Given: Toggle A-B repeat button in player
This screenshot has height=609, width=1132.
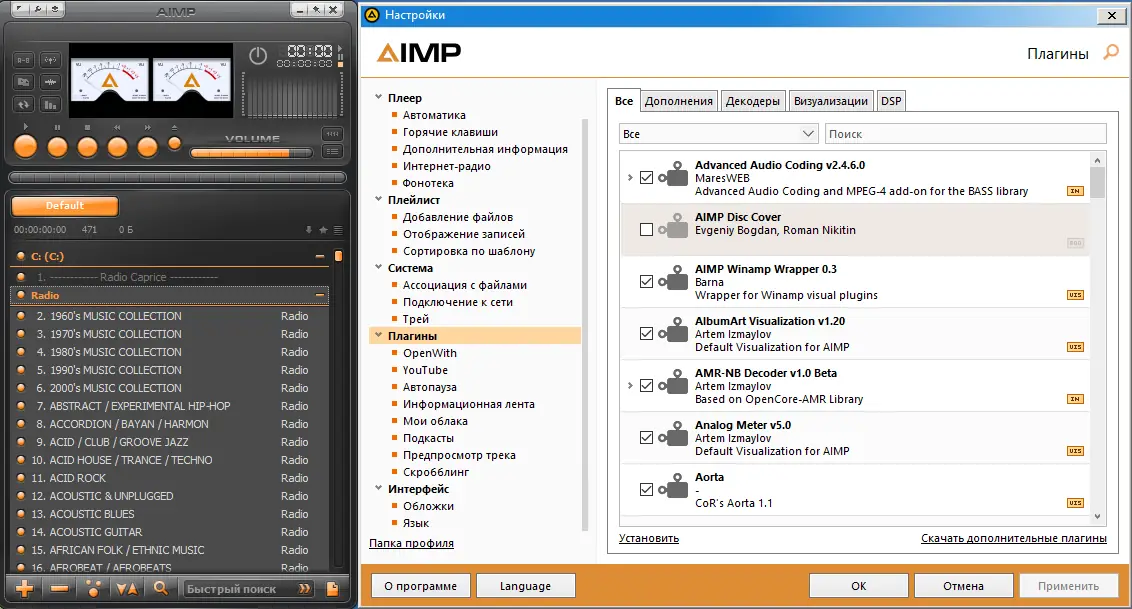Looking at the screenshot, I should 24,61.
